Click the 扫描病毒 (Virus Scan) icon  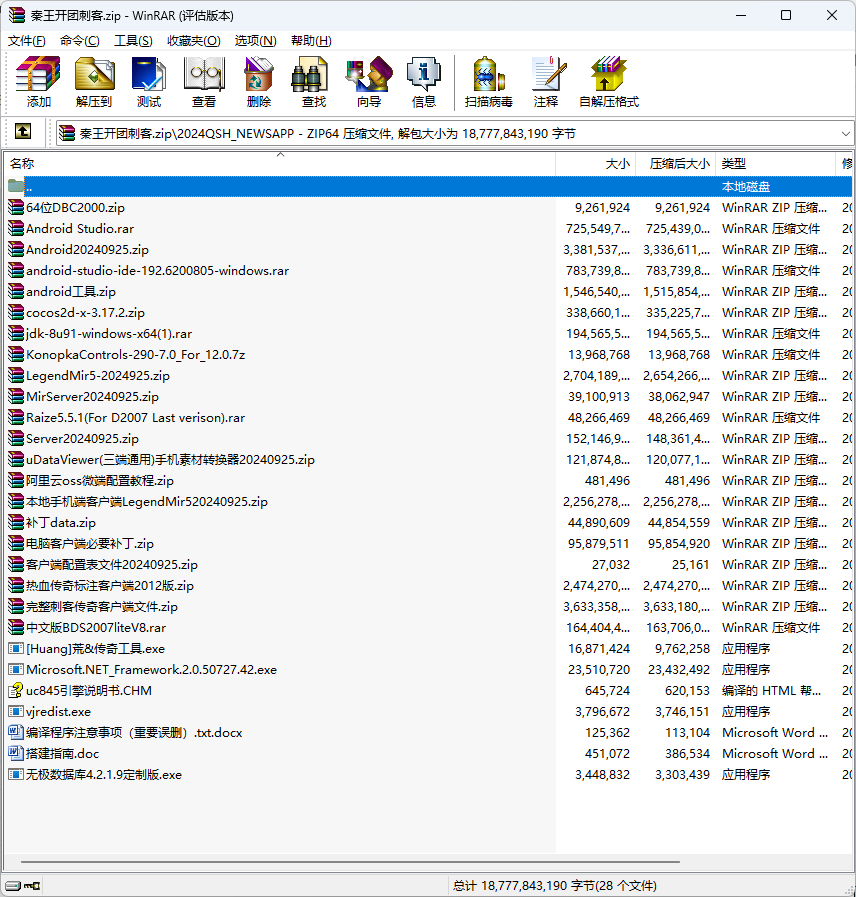pyautogui.click(x=488, y=82)
